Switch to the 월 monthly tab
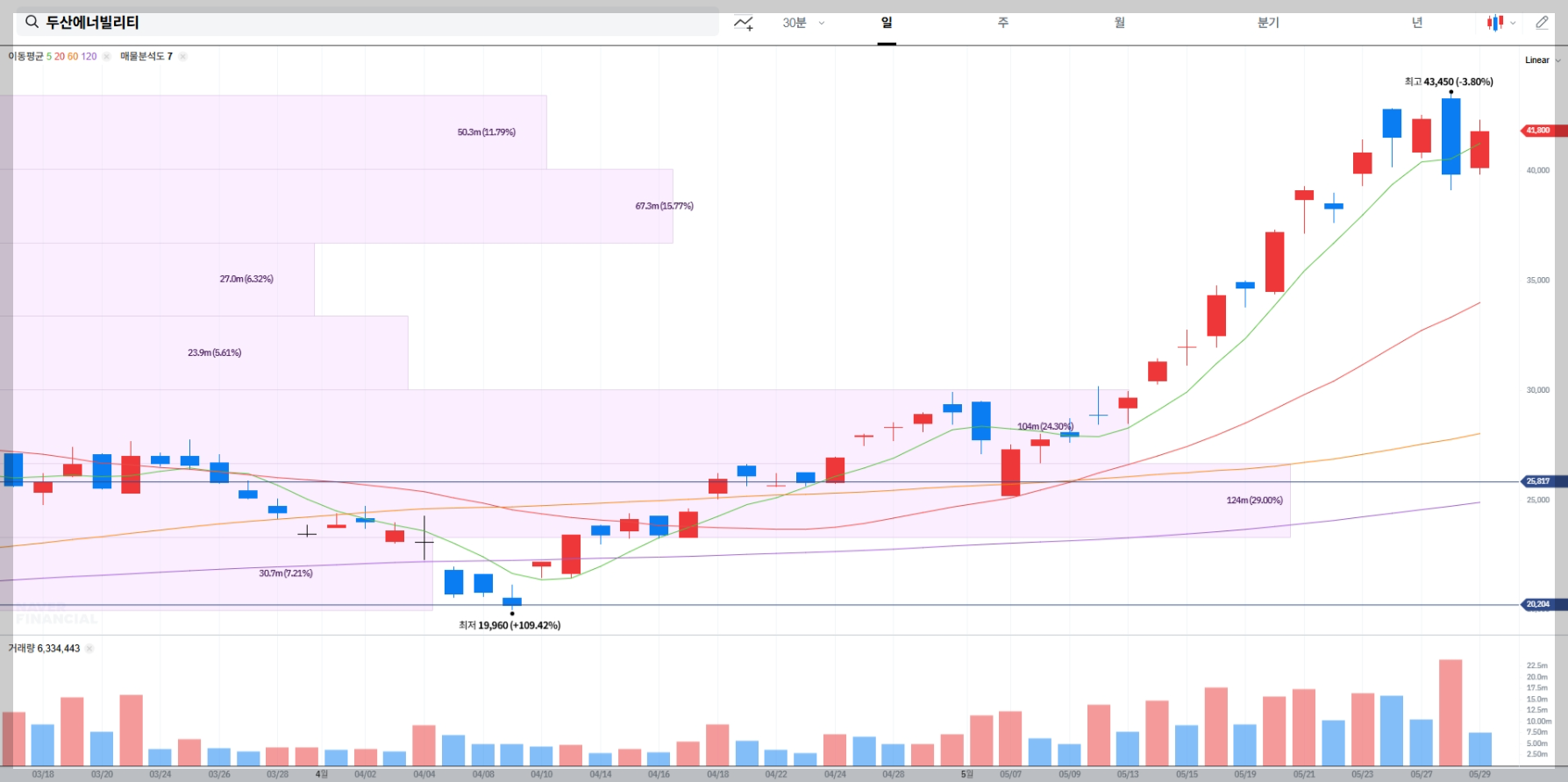 pos(1120,23)
